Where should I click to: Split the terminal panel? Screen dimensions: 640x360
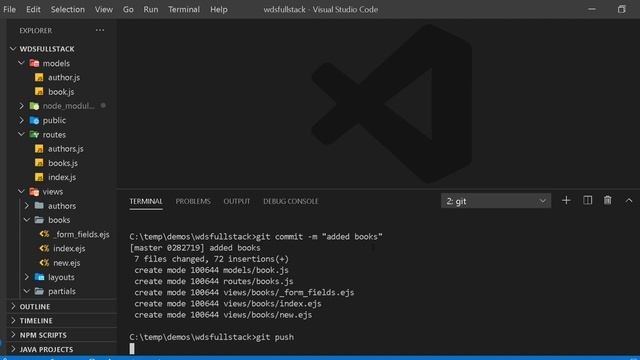point(587,200)
